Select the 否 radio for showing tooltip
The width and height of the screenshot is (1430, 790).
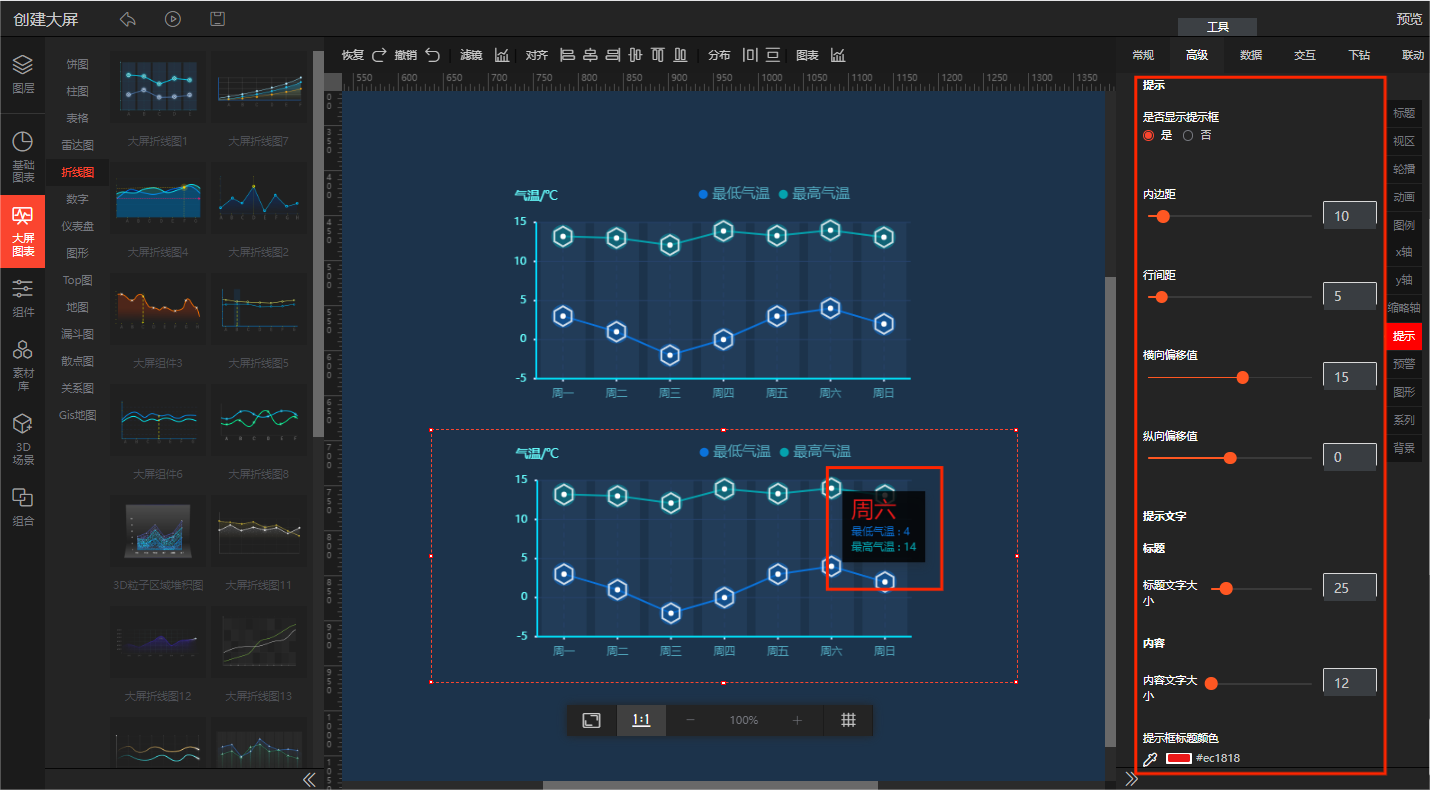point(1188,135)
